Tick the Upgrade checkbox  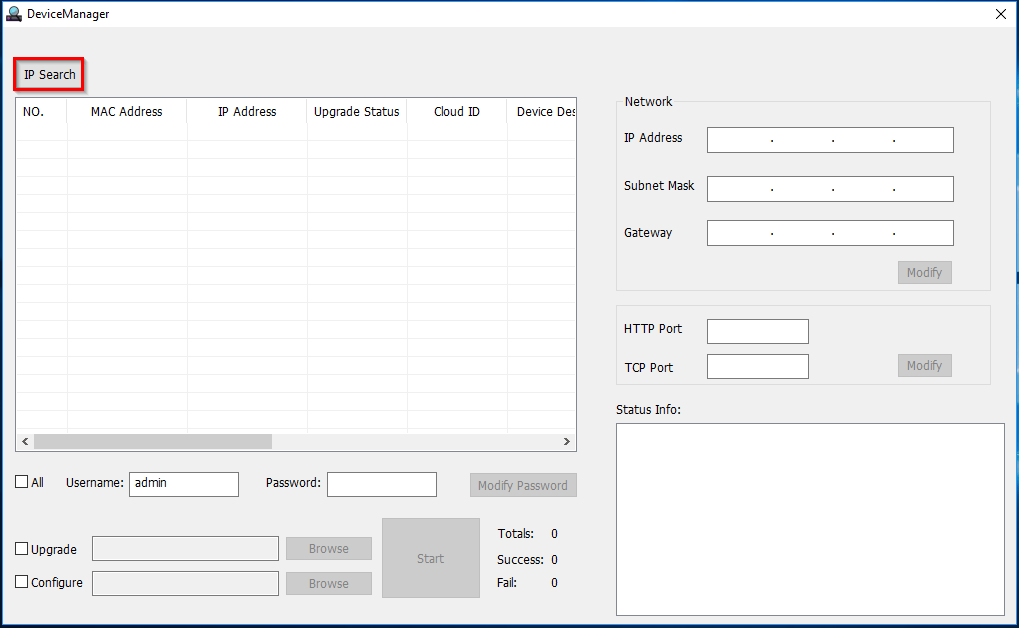[x=22, y=549]
